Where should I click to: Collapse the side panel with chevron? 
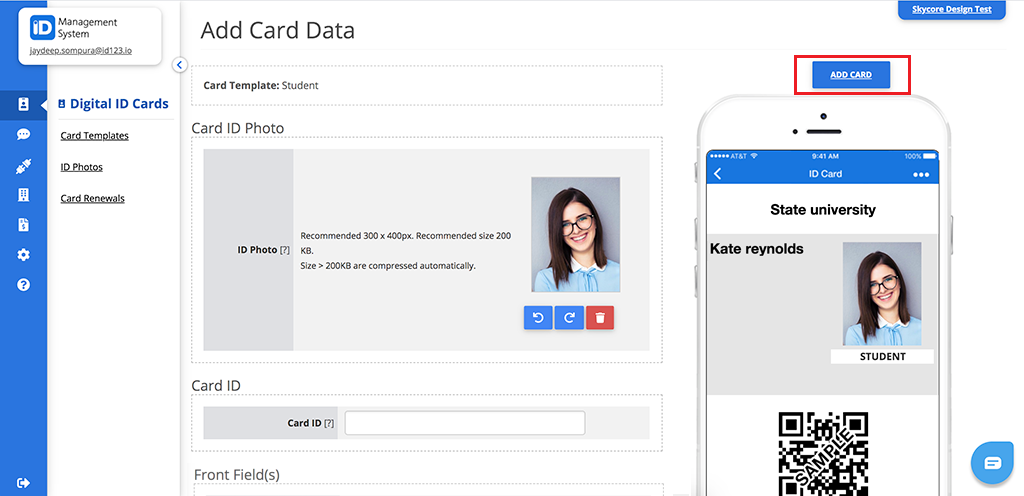(x=180, y=65)
